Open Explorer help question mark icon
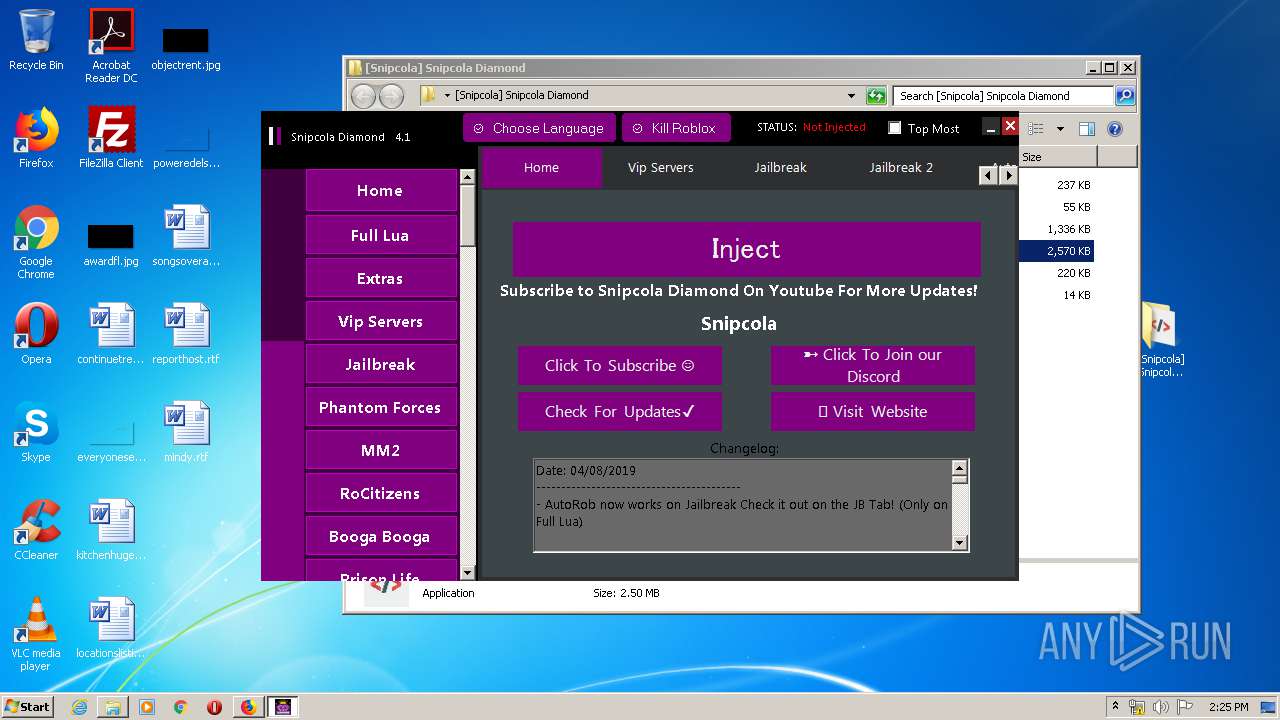 coord(1115,129)
